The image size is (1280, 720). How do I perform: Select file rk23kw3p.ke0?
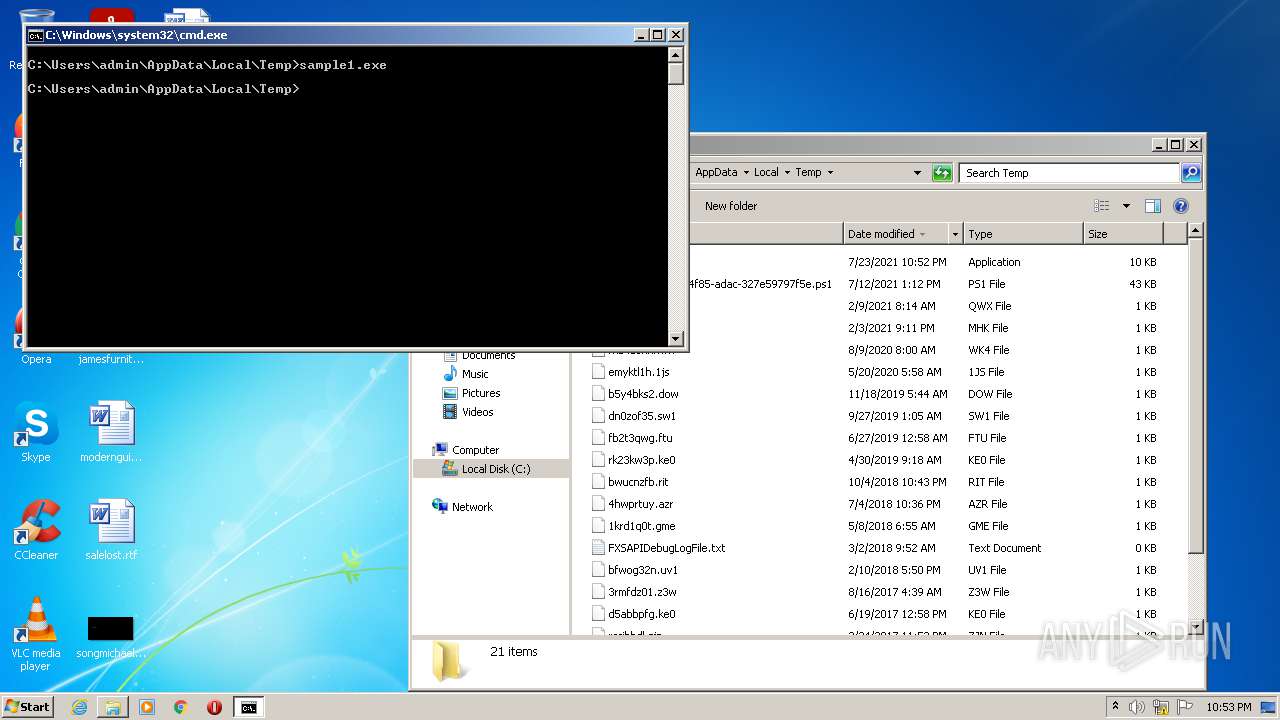click(x=641, y=460)
